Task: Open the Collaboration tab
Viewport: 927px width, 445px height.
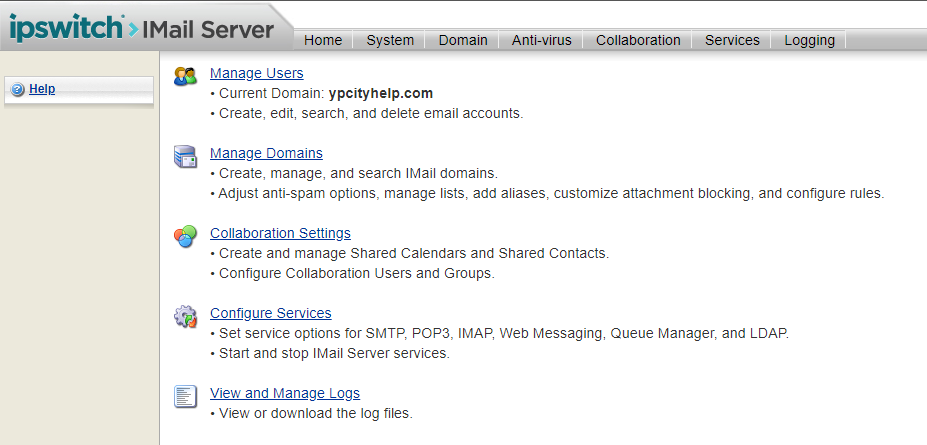Action: click(x=638, y=40)
